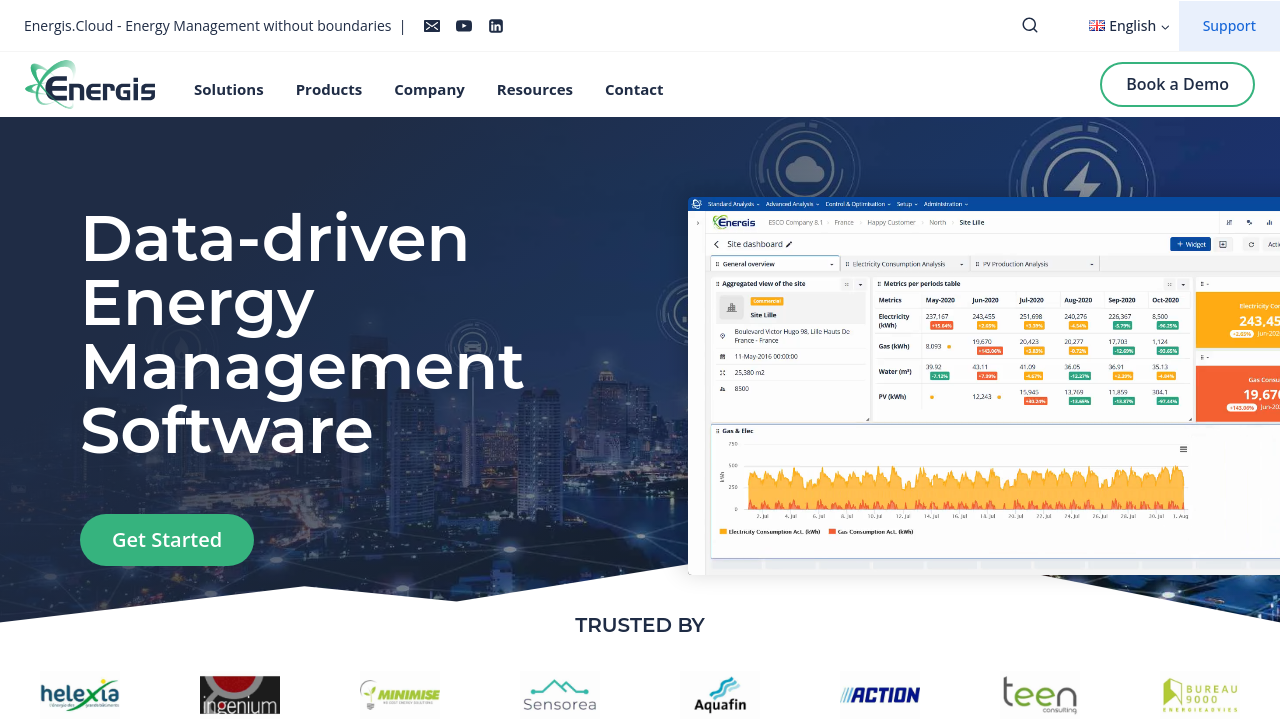
Task: Open the YouTube channel icon
Action: [x=464, y=26]
